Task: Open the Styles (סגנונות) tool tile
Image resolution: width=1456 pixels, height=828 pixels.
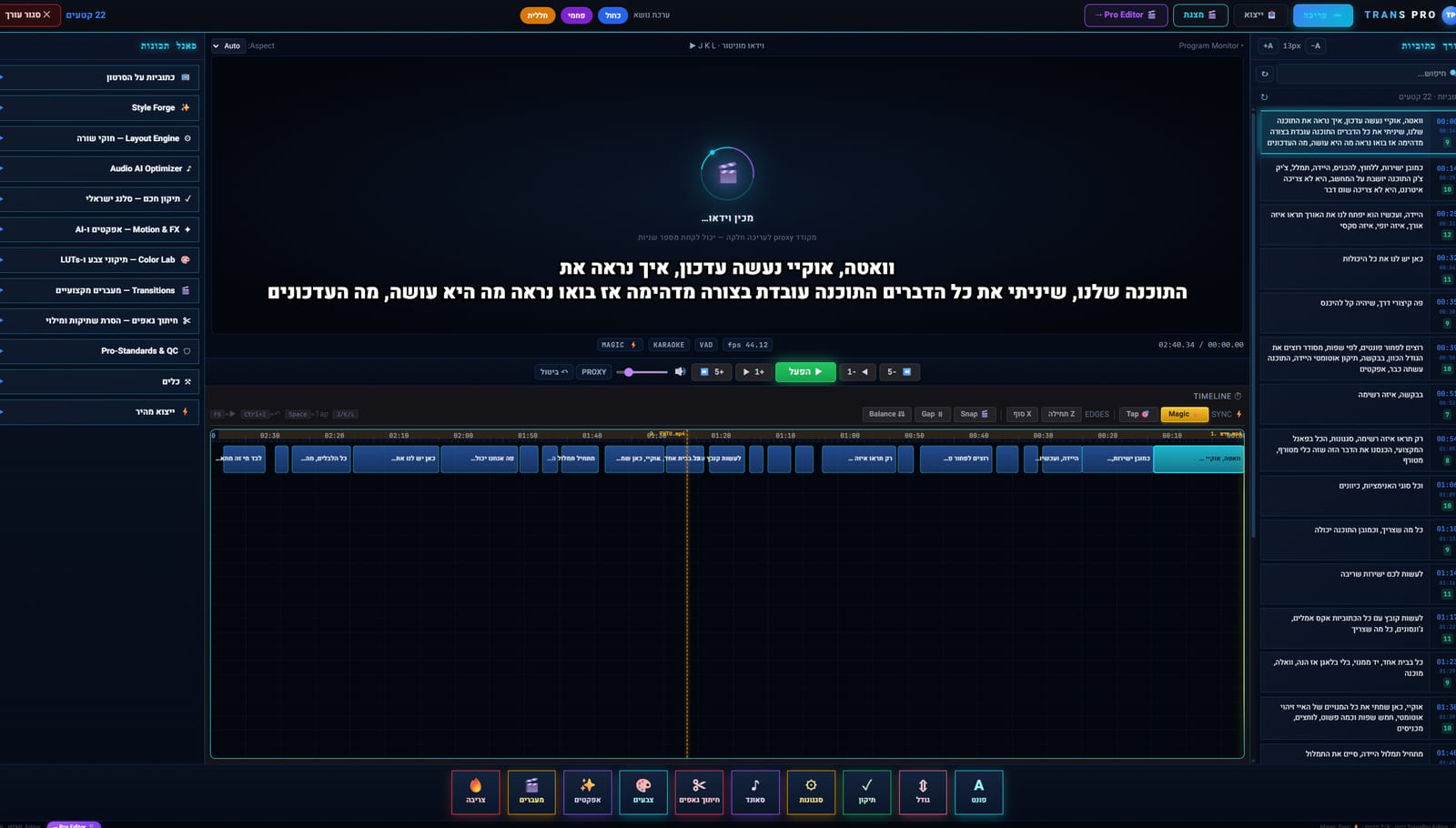Action: (x=811, y=792)
